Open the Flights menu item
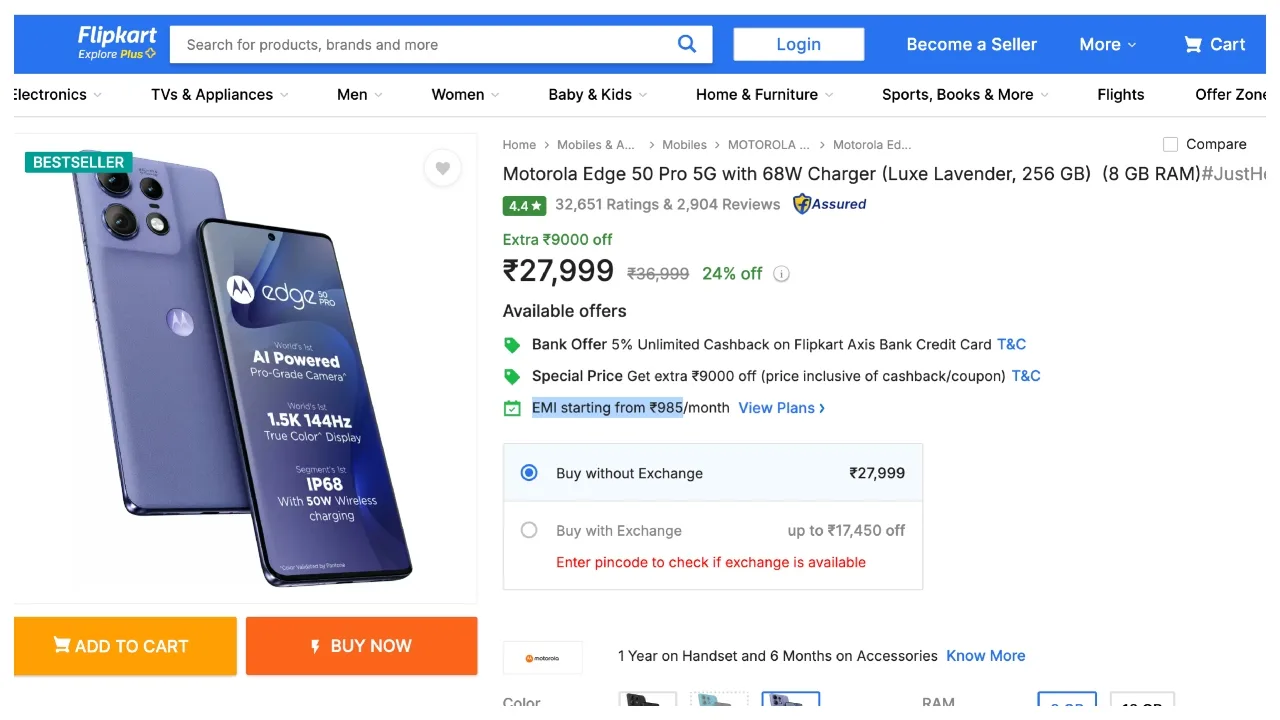The image size is (1280, 720). tap(1120, 95)
